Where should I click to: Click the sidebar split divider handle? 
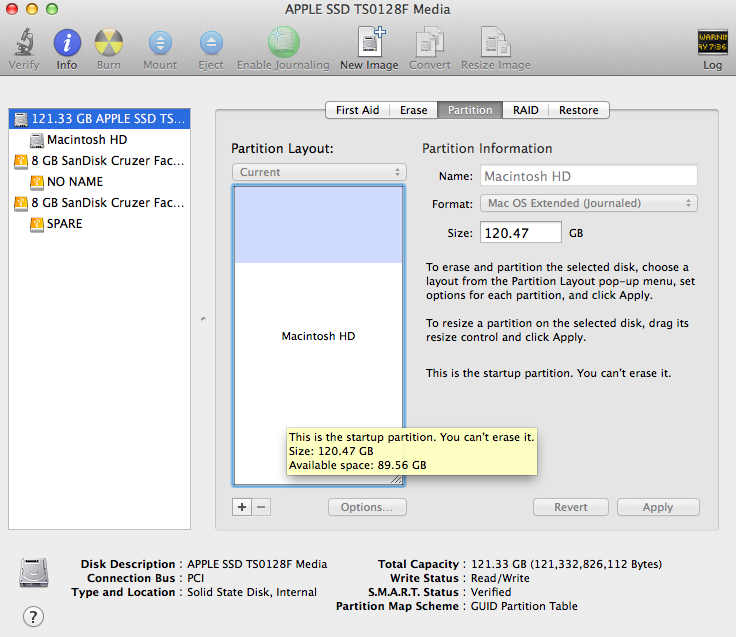[x=203, y=319]
